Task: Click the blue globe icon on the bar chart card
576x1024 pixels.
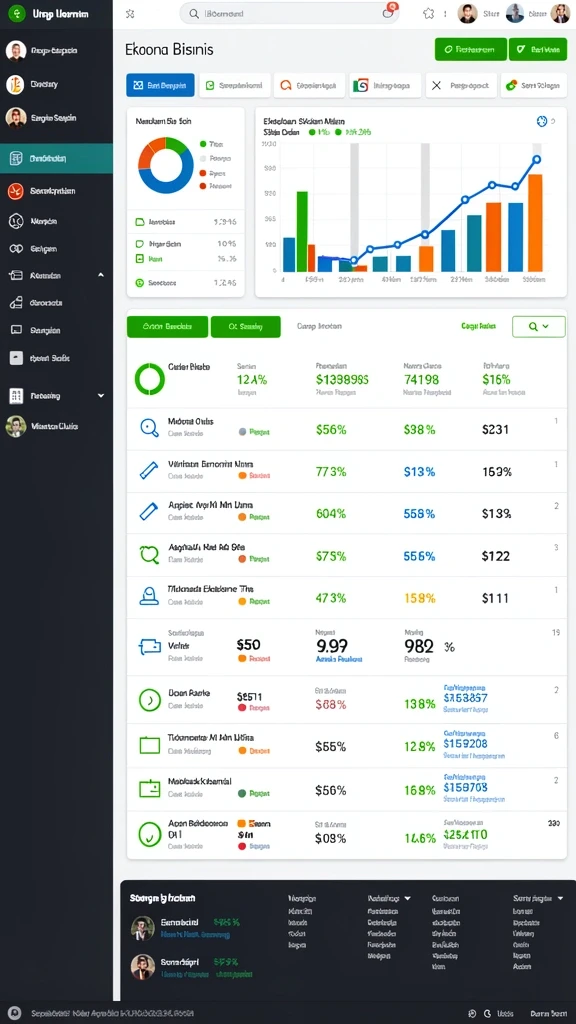Action: click(541, 121)
